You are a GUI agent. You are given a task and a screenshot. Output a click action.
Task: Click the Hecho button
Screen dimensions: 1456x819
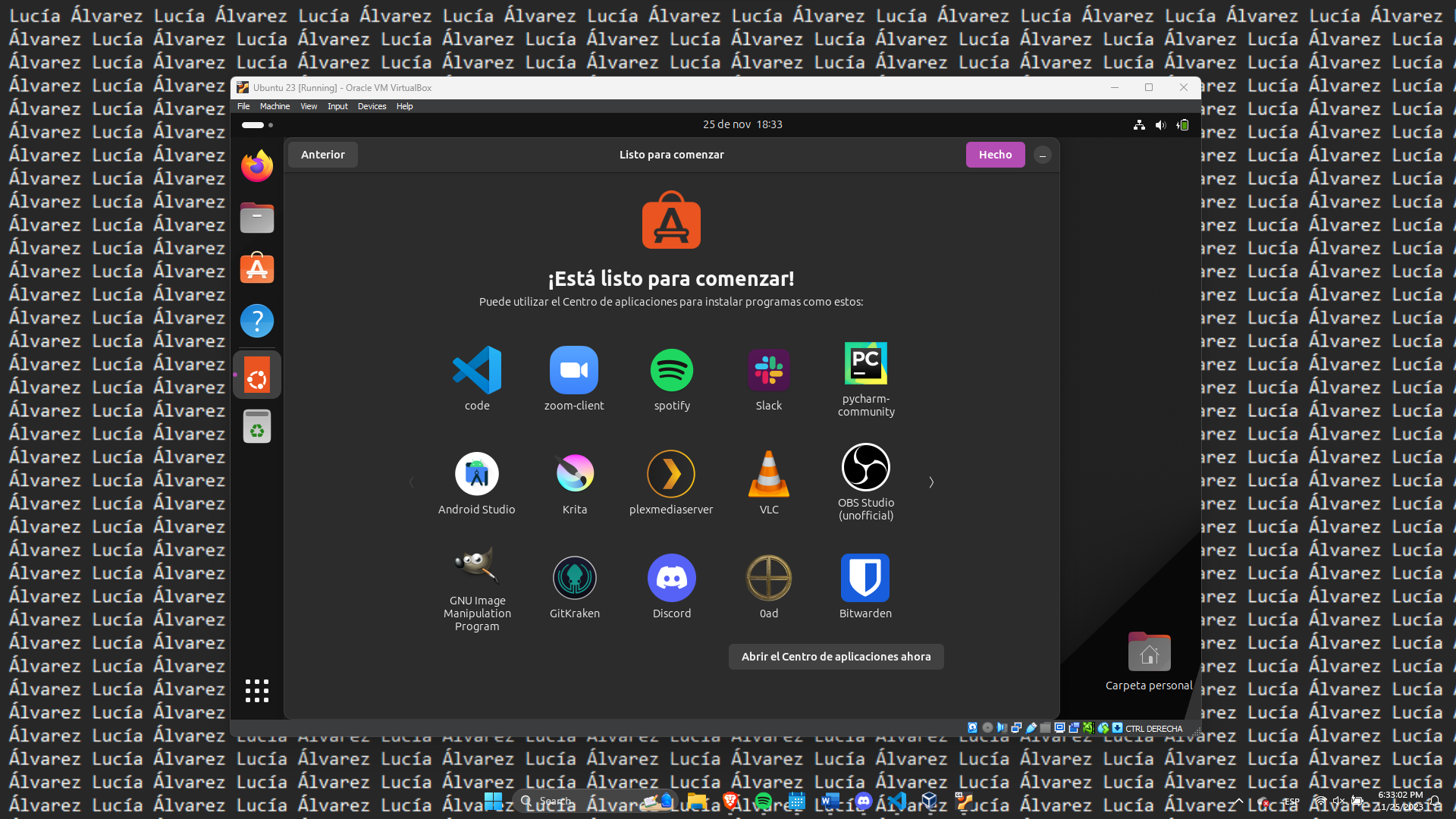point(995,155)
